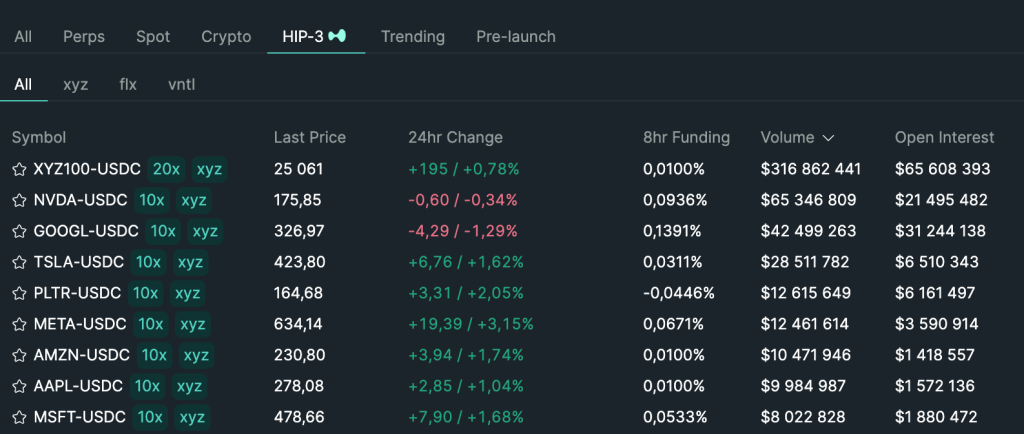Click the 20x leverage badge on XYZ100-USDC

(166, 170)
